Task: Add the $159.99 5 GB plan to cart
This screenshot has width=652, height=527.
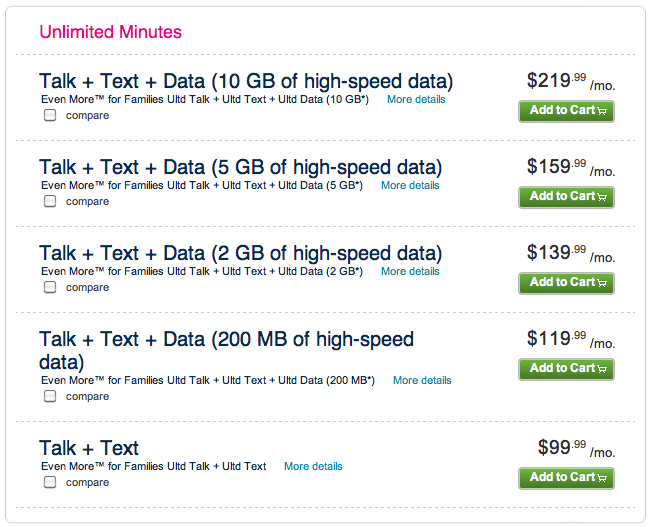Action: click(566, 197)
